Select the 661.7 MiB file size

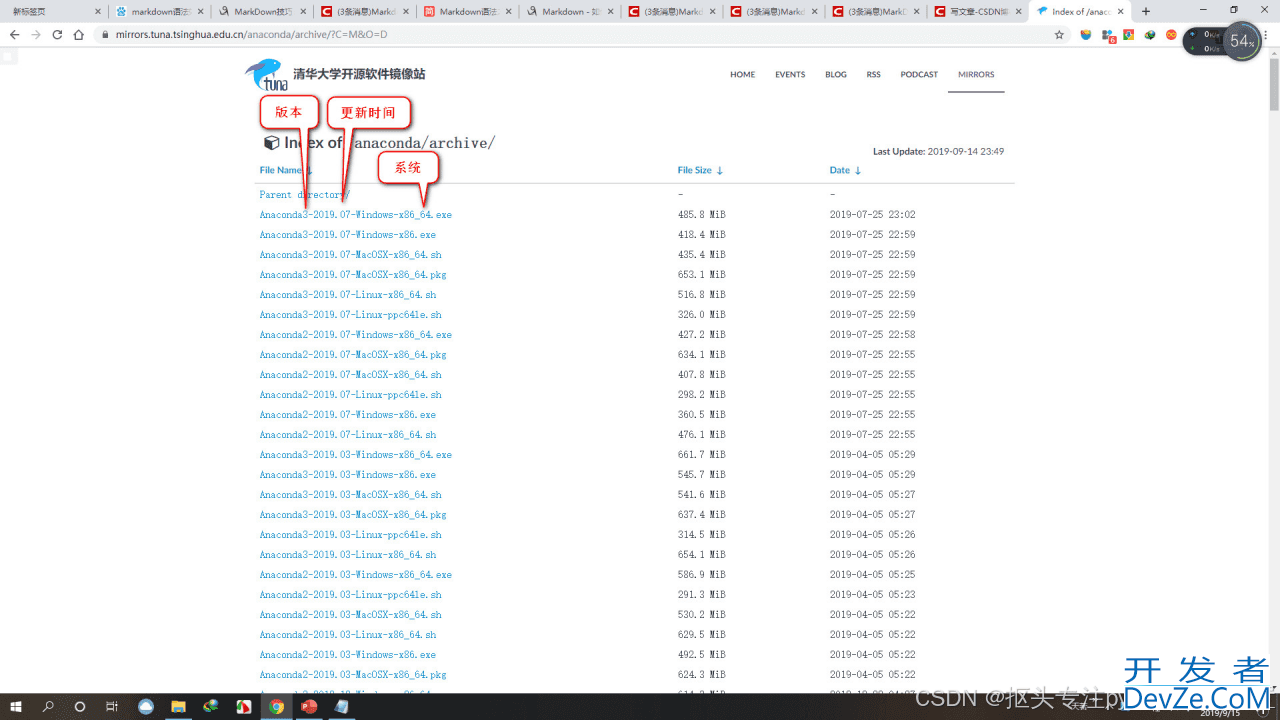(701, 455)
